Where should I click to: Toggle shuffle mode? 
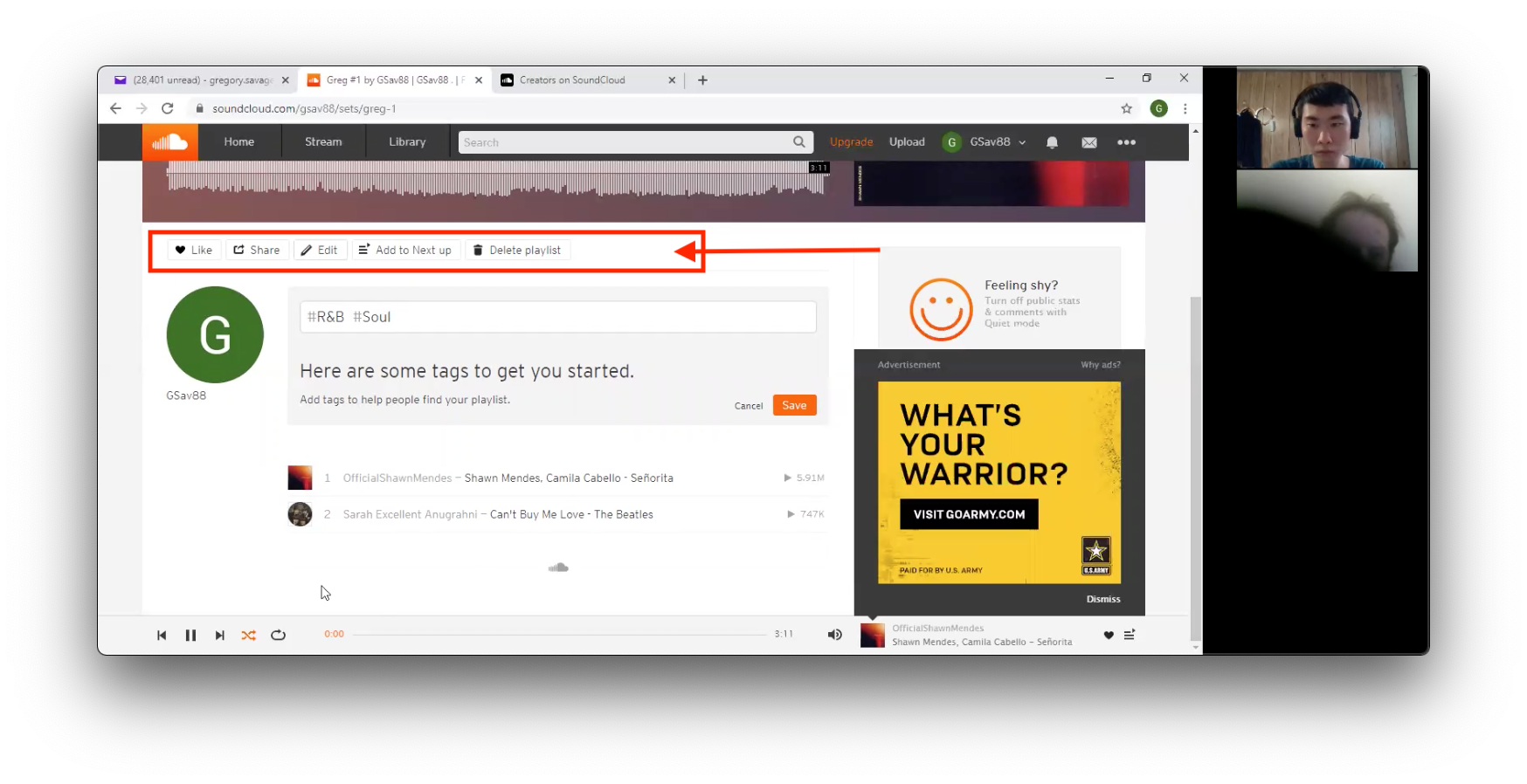coord(249,636)
